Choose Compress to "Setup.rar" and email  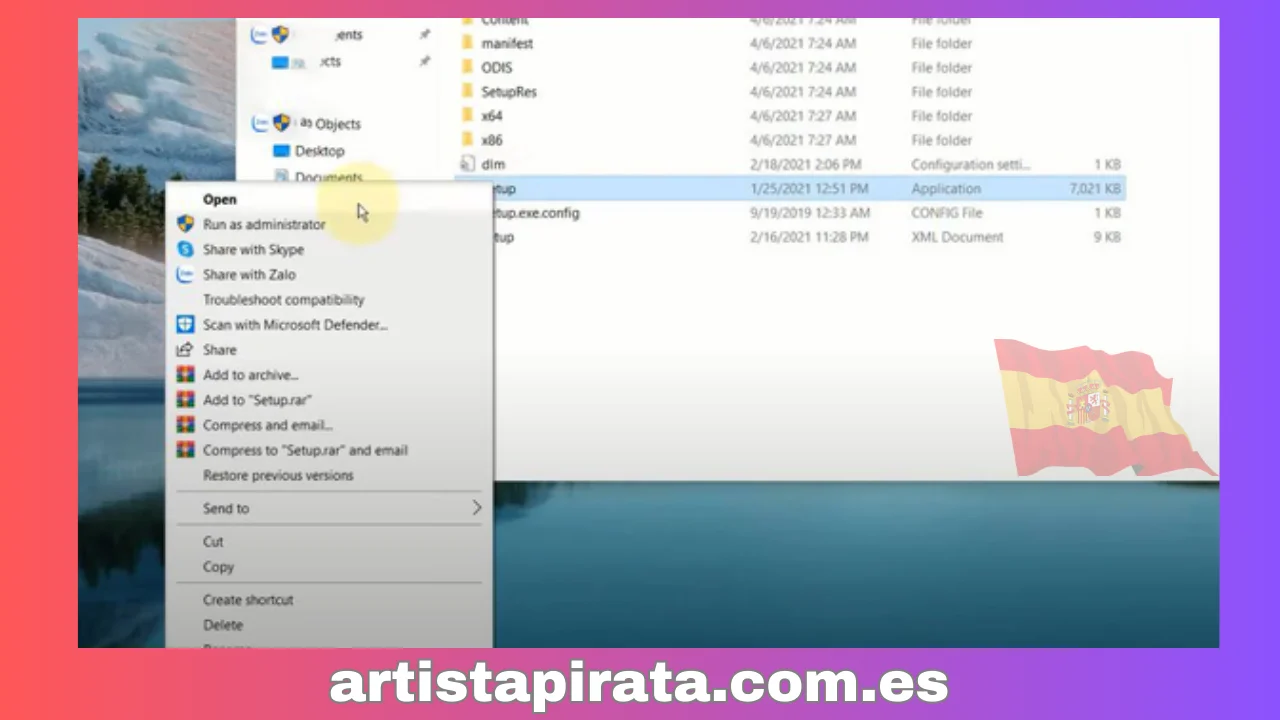click(x=305, y=450)
